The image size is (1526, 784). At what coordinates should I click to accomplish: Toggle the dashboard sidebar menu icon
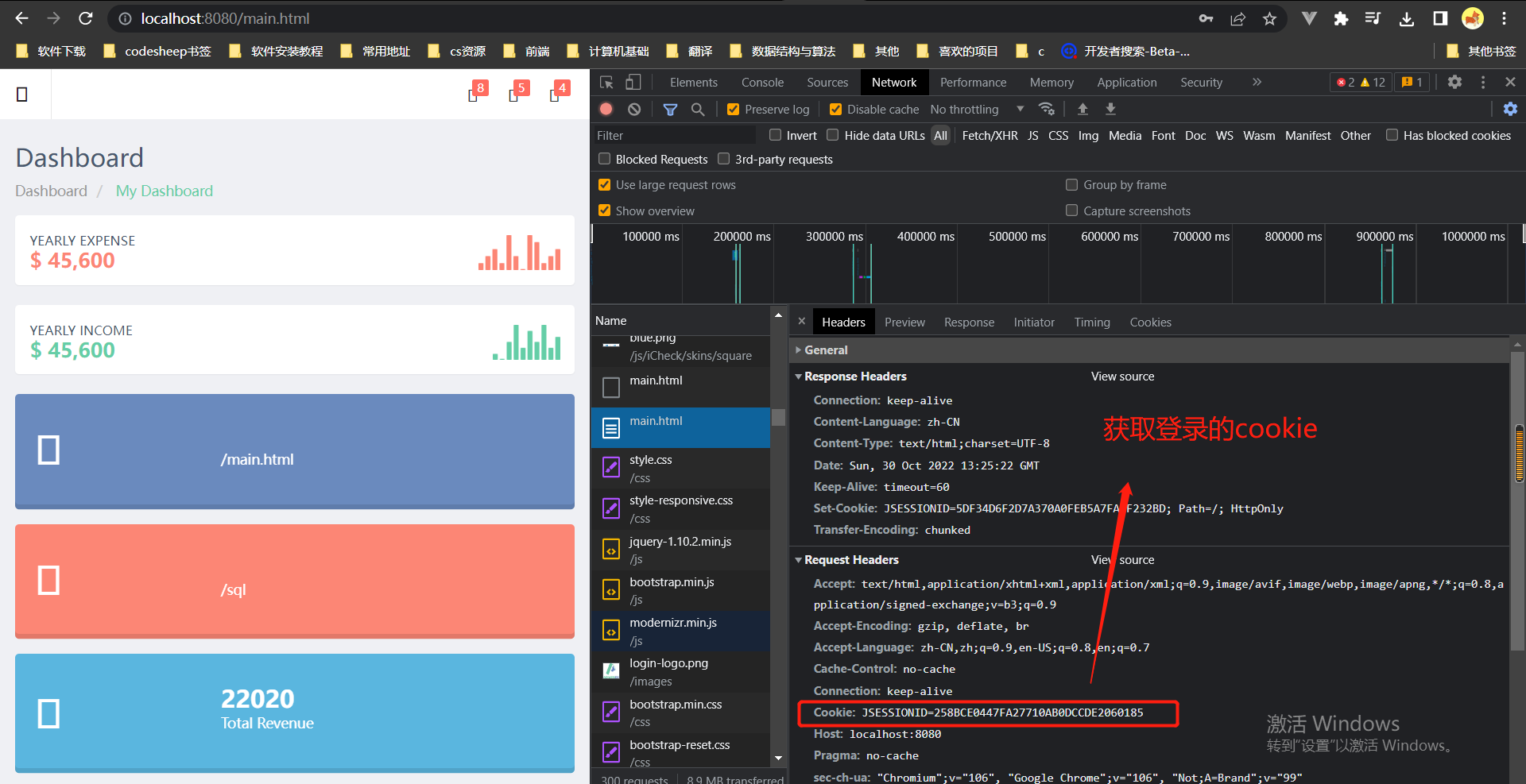(x=22, y=95)
